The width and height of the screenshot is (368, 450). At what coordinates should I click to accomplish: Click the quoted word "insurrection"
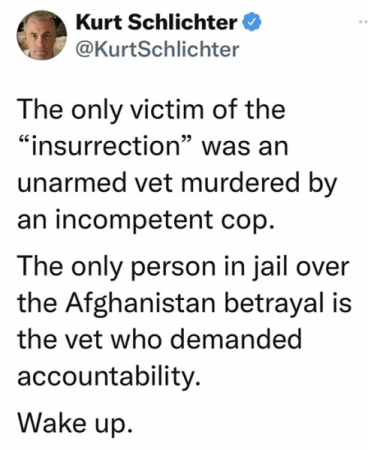tap(106, 146)
